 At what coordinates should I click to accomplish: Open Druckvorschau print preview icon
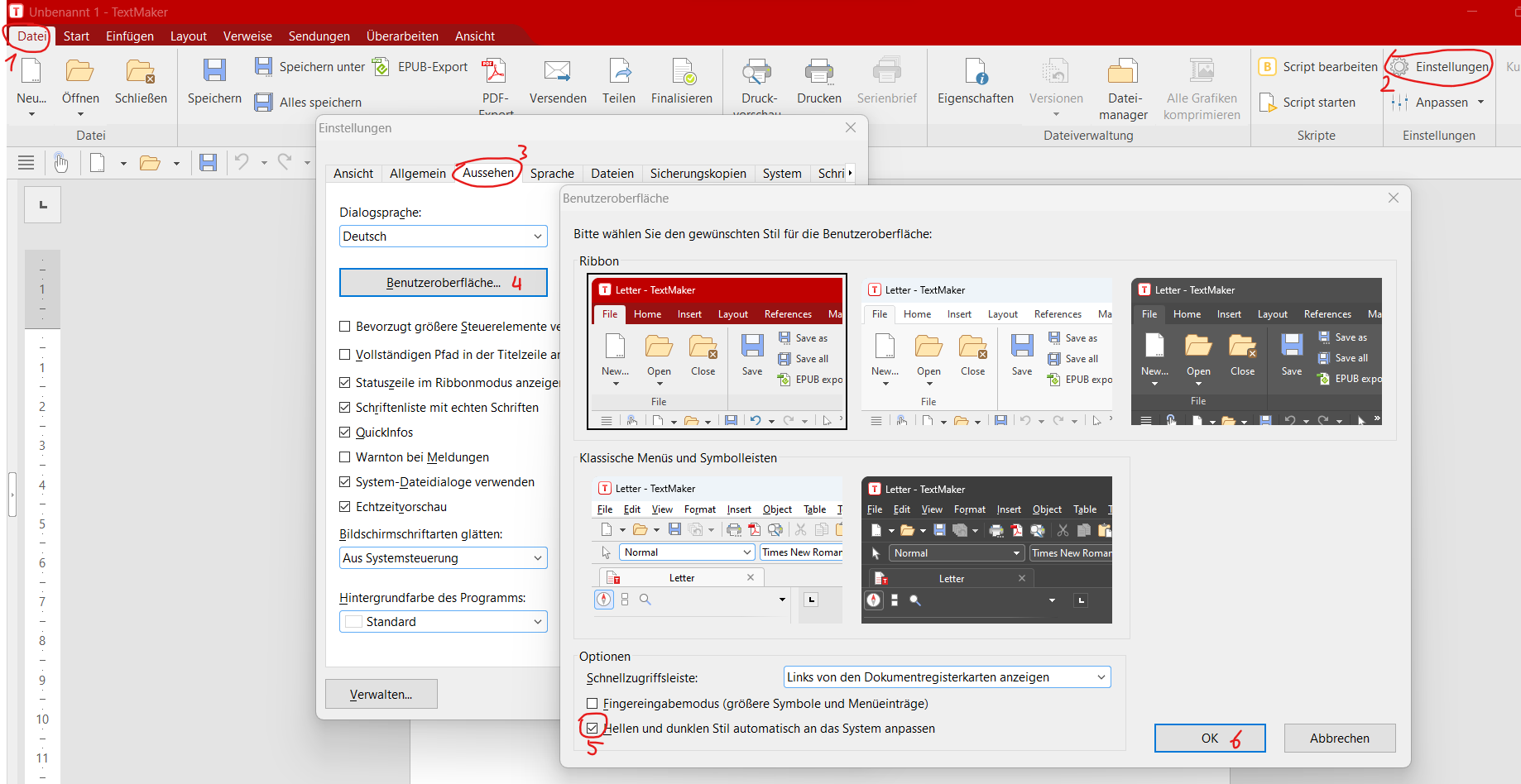tap(756, 71)
